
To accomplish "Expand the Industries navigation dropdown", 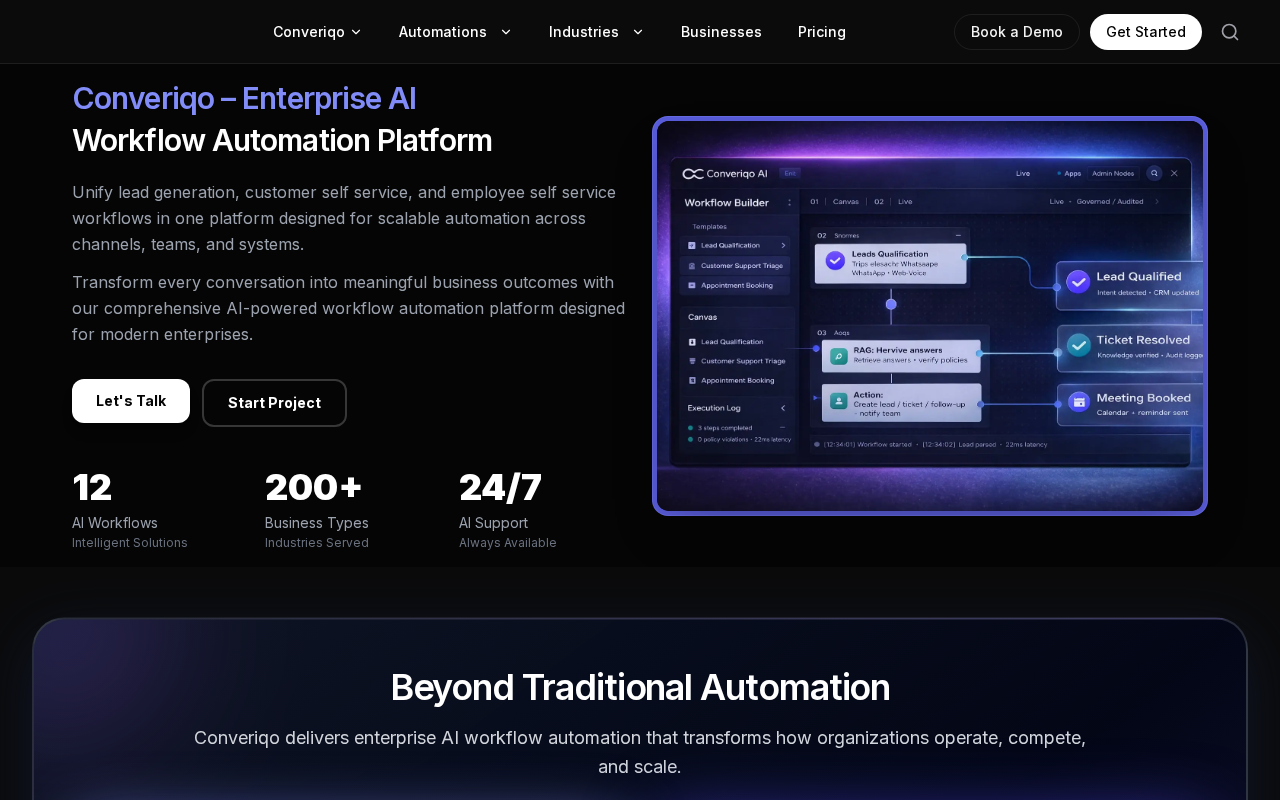I will 596,32.
